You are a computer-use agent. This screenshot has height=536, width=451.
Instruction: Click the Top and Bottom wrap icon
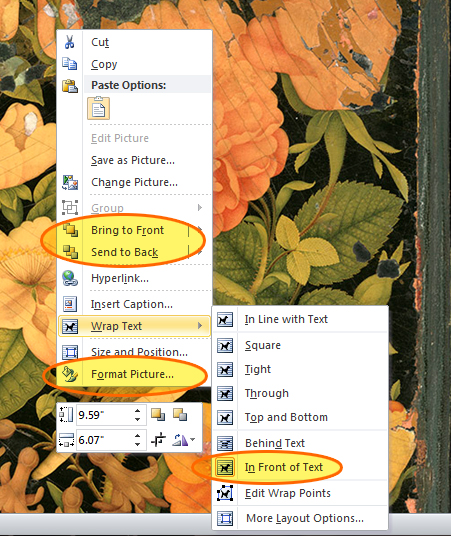pos(225,417)
